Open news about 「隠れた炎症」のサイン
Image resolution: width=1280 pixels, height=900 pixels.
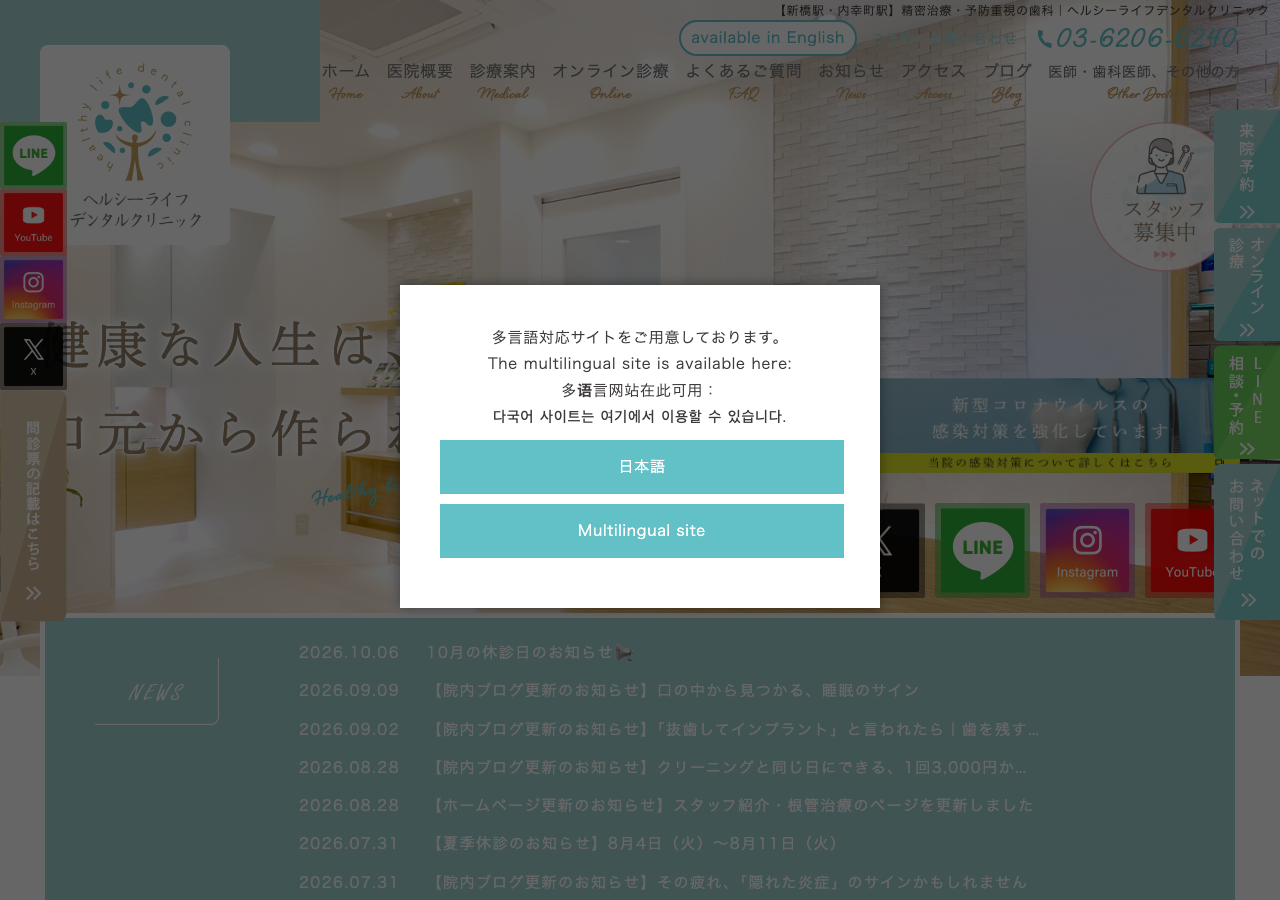(727, 881)
